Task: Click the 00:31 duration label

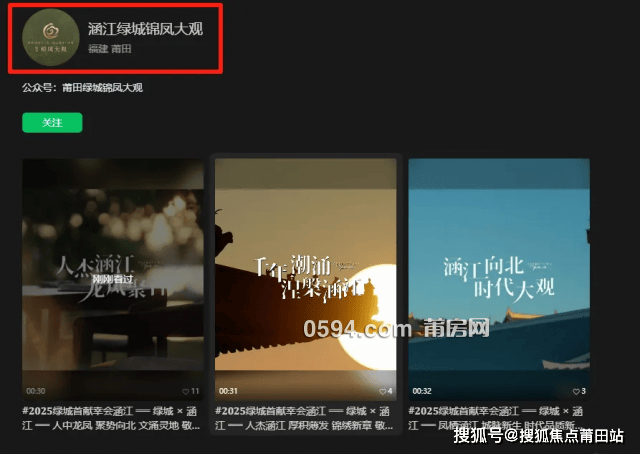Action: [228, 391]
